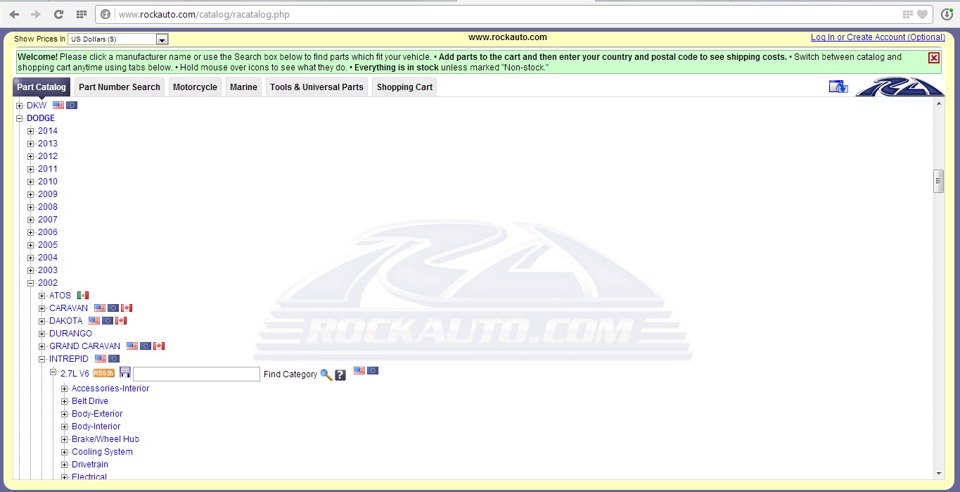The height and width of the screenshot is (492, 960).
Task: Open the browser downloads icon
Action: (947, 14)
